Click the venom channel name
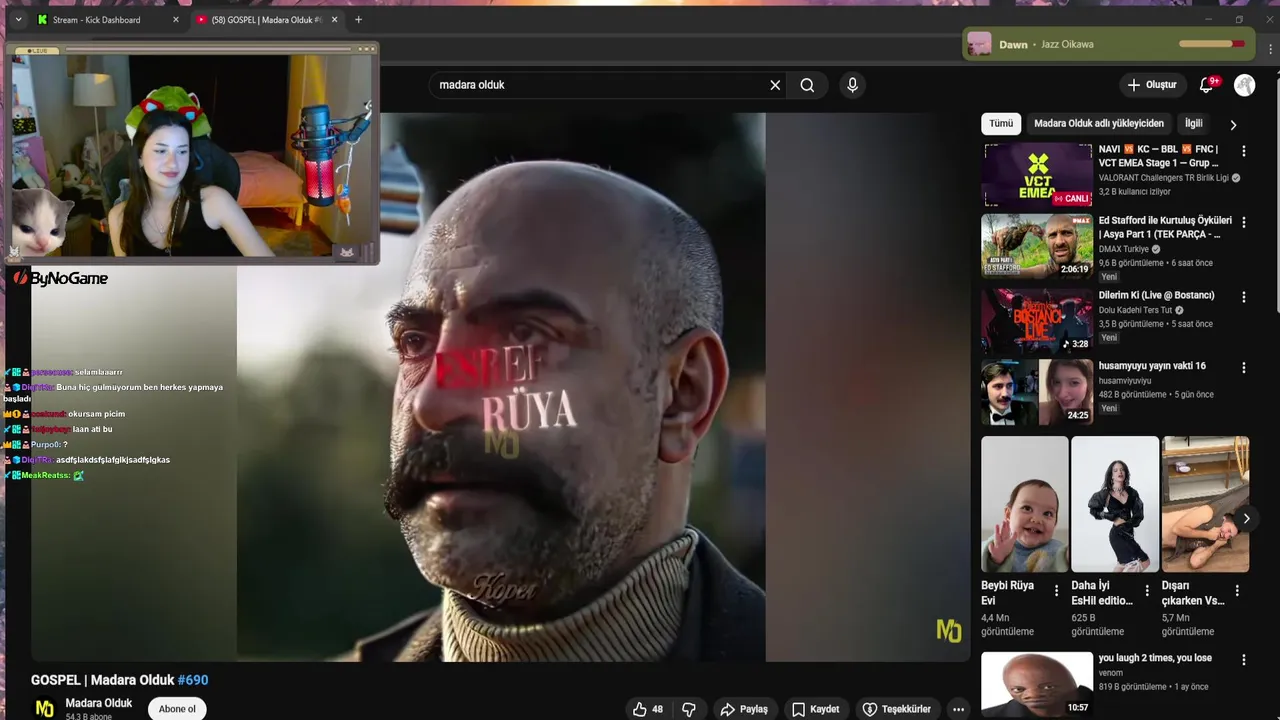Image resolution: width=1280 pixels, height=720 pixels. pos(1111,673)
